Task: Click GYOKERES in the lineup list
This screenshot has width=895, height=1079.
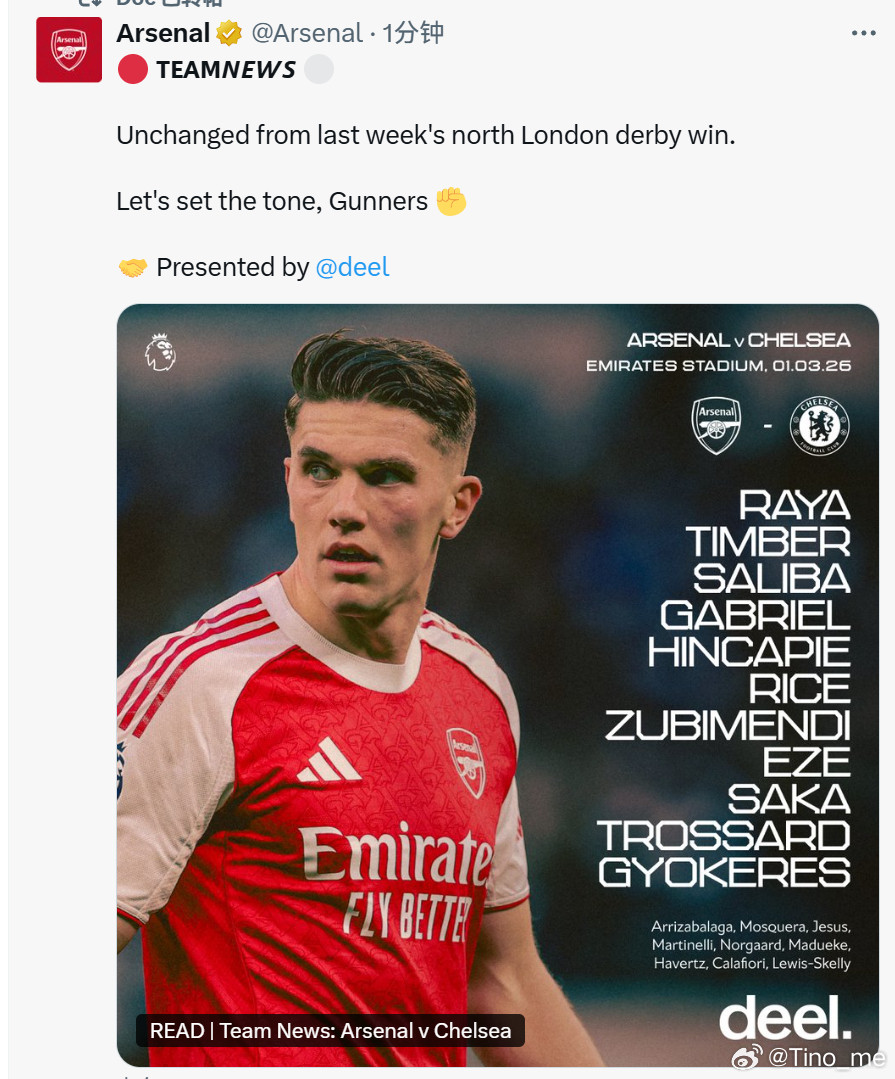Action: [724, 871]
